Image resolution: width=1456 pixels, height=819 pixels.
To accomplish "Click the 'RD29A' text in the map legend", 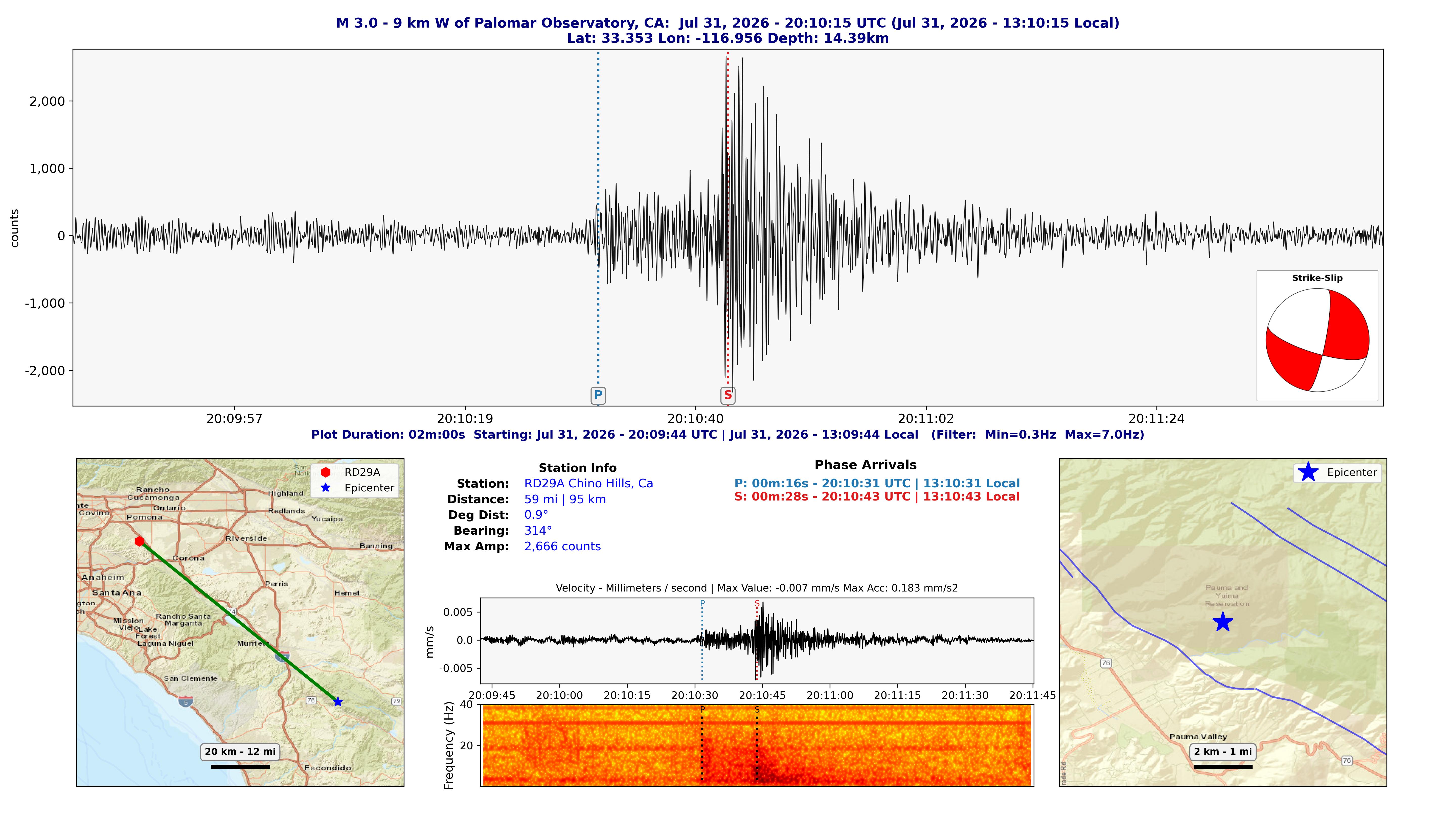I will click(362, 472).
